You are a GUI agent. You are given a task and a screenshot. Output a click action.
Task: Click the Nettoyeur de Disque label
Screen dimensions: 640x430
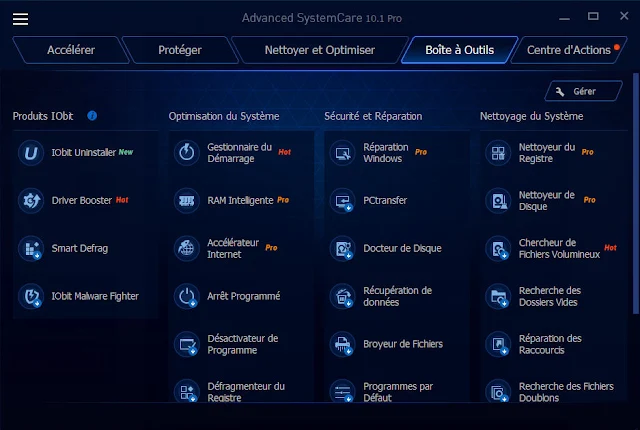pos(547,200)
